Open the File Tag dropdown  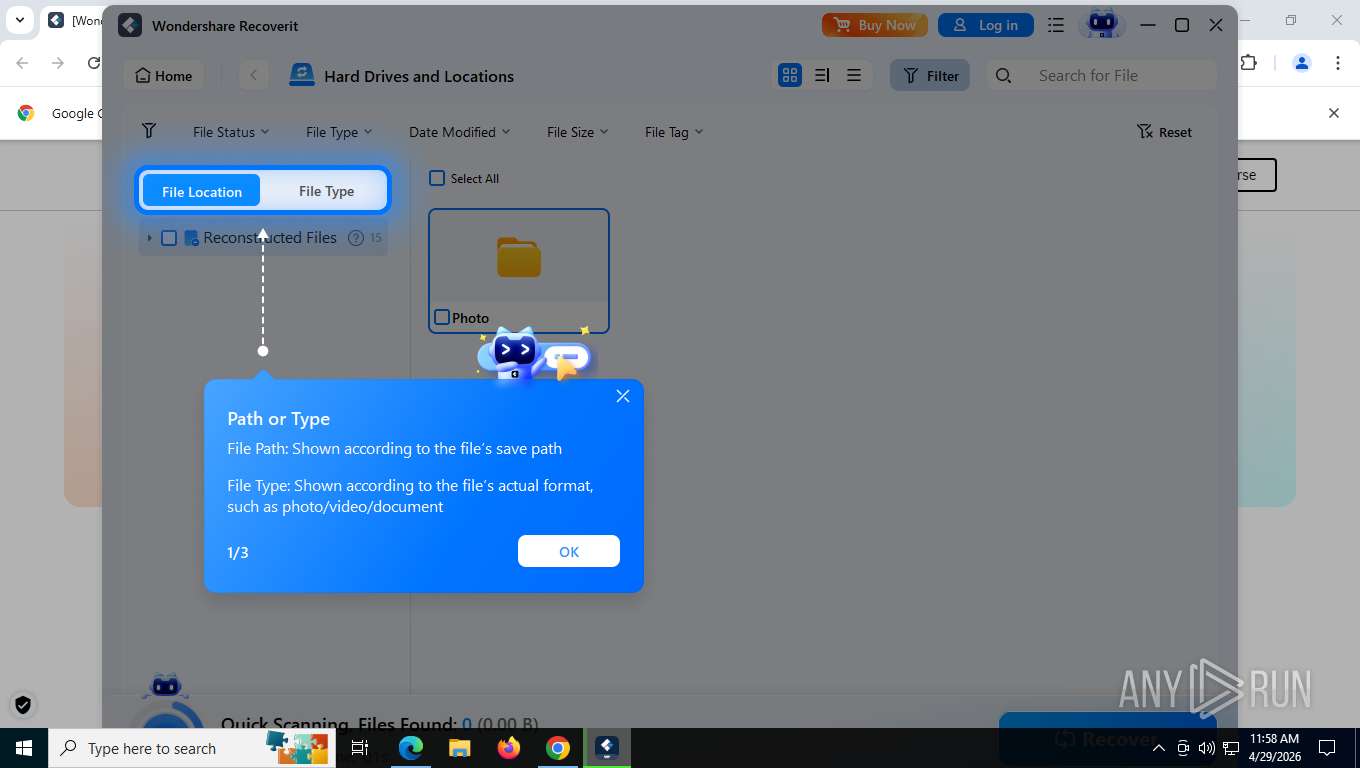673,132
